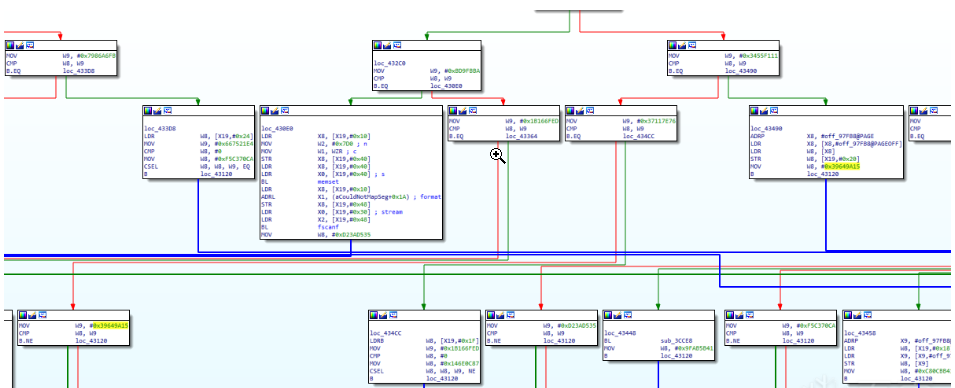This screenshot has height=388, width=955.
Task: Click the edit-node pencil icon on loc_433D8 block
Action: [158, 110]
